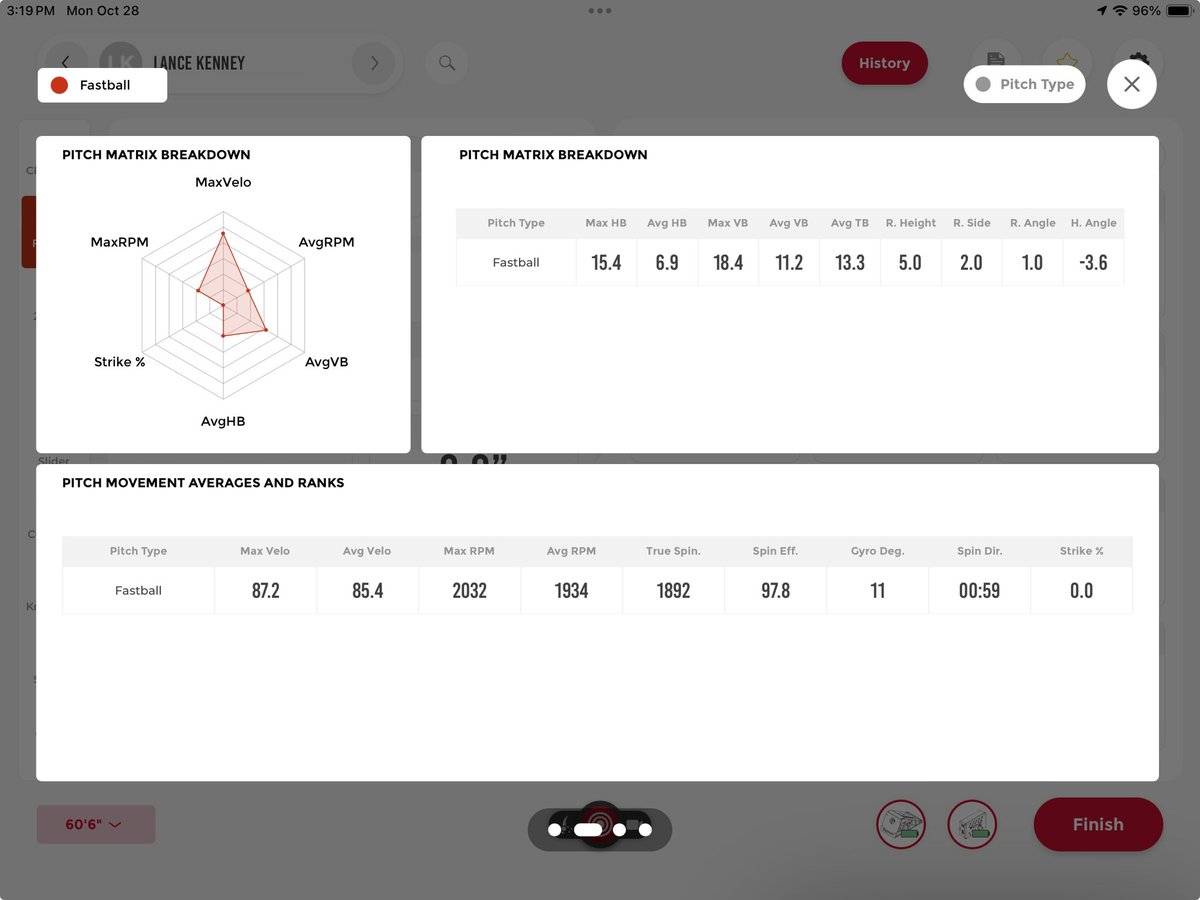Tap the MaxVelo radar axis label
Image resolution: width=1200 pixels, height=900 pixels.
pyautogui.click(x=223, y=182)
